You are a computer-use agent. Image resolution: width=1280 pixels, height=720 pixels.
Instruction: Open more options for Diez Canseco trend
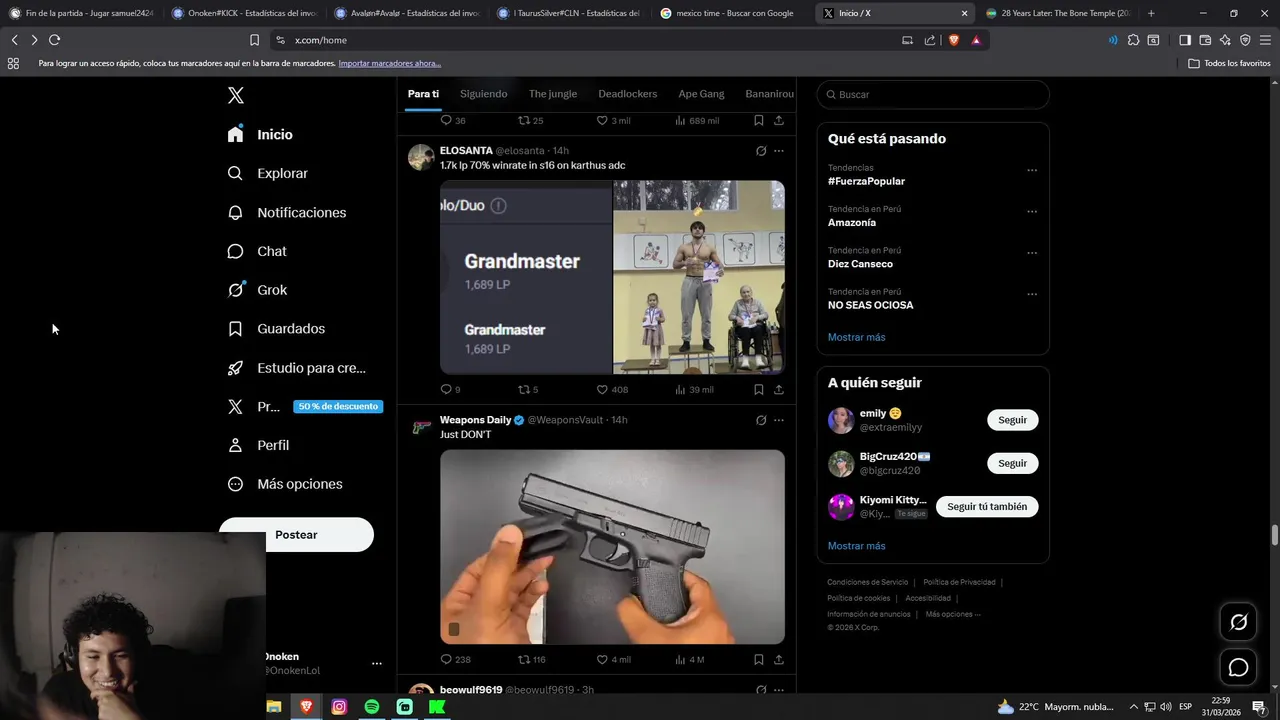point(1032,253)
